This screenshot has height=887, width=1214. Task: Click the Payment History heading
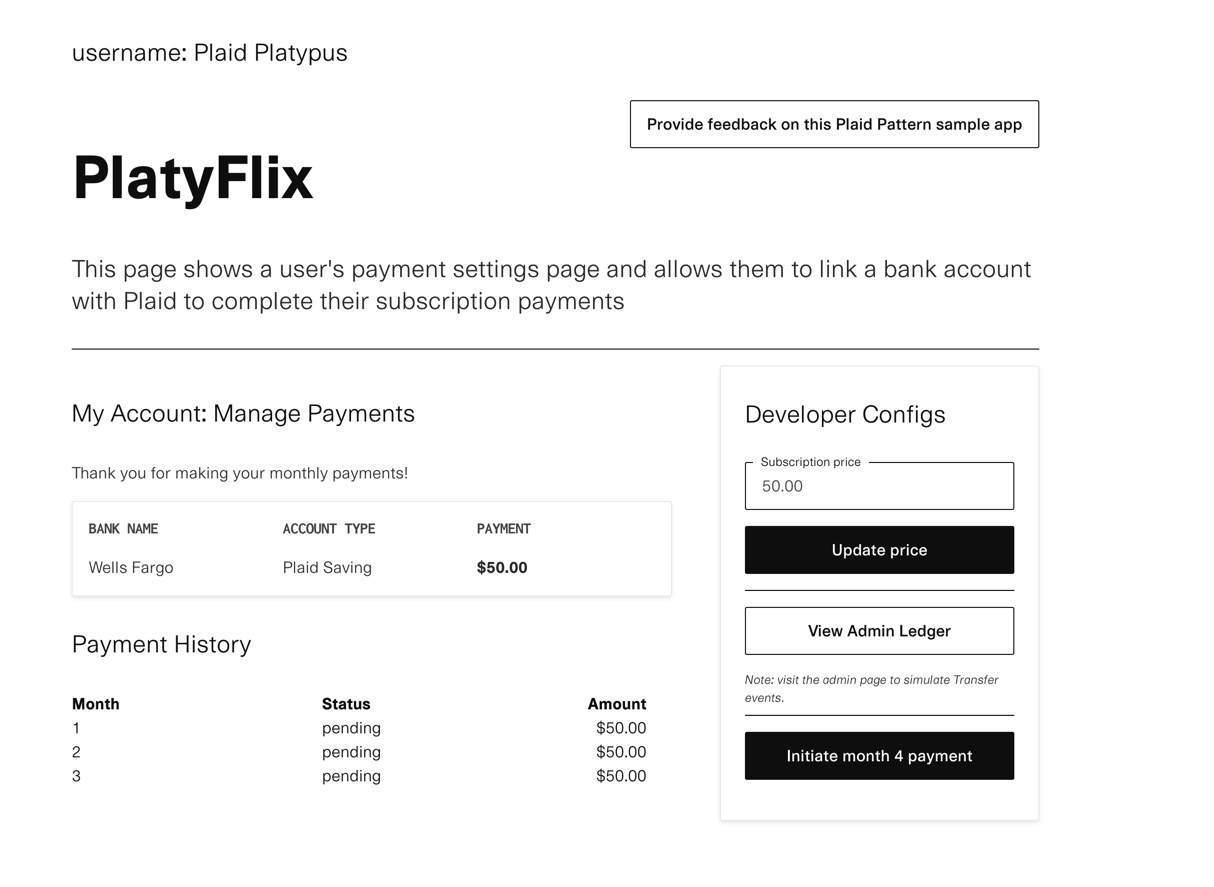tap(161, 644)
